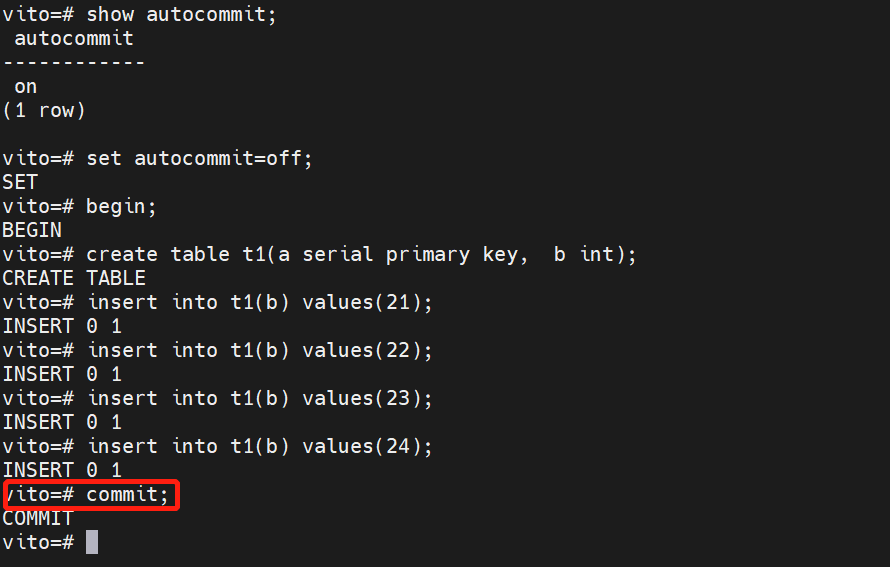Click the "on" result value

point(25,86)
